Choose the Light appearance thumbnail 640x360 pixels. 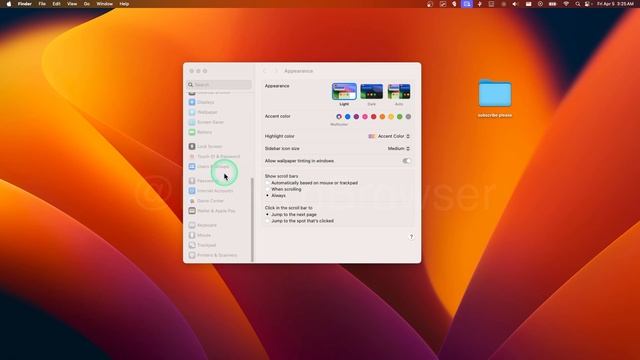click(344, 92)
